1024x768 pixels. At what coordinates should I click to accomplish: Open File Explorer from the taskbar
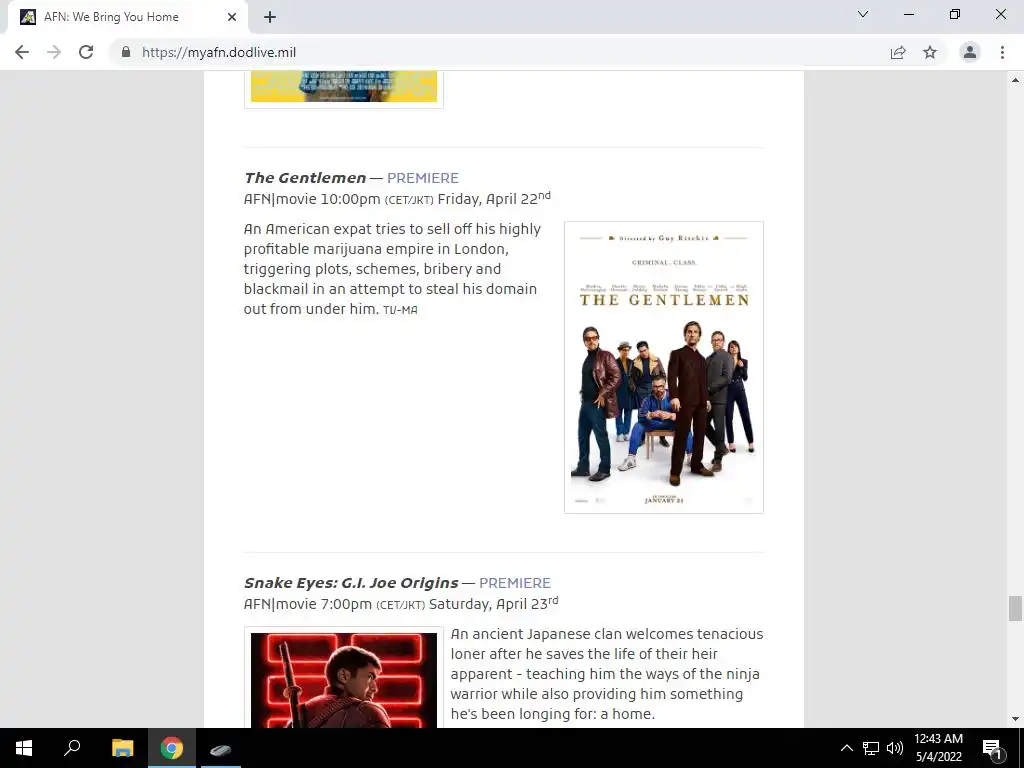point(122,748)
